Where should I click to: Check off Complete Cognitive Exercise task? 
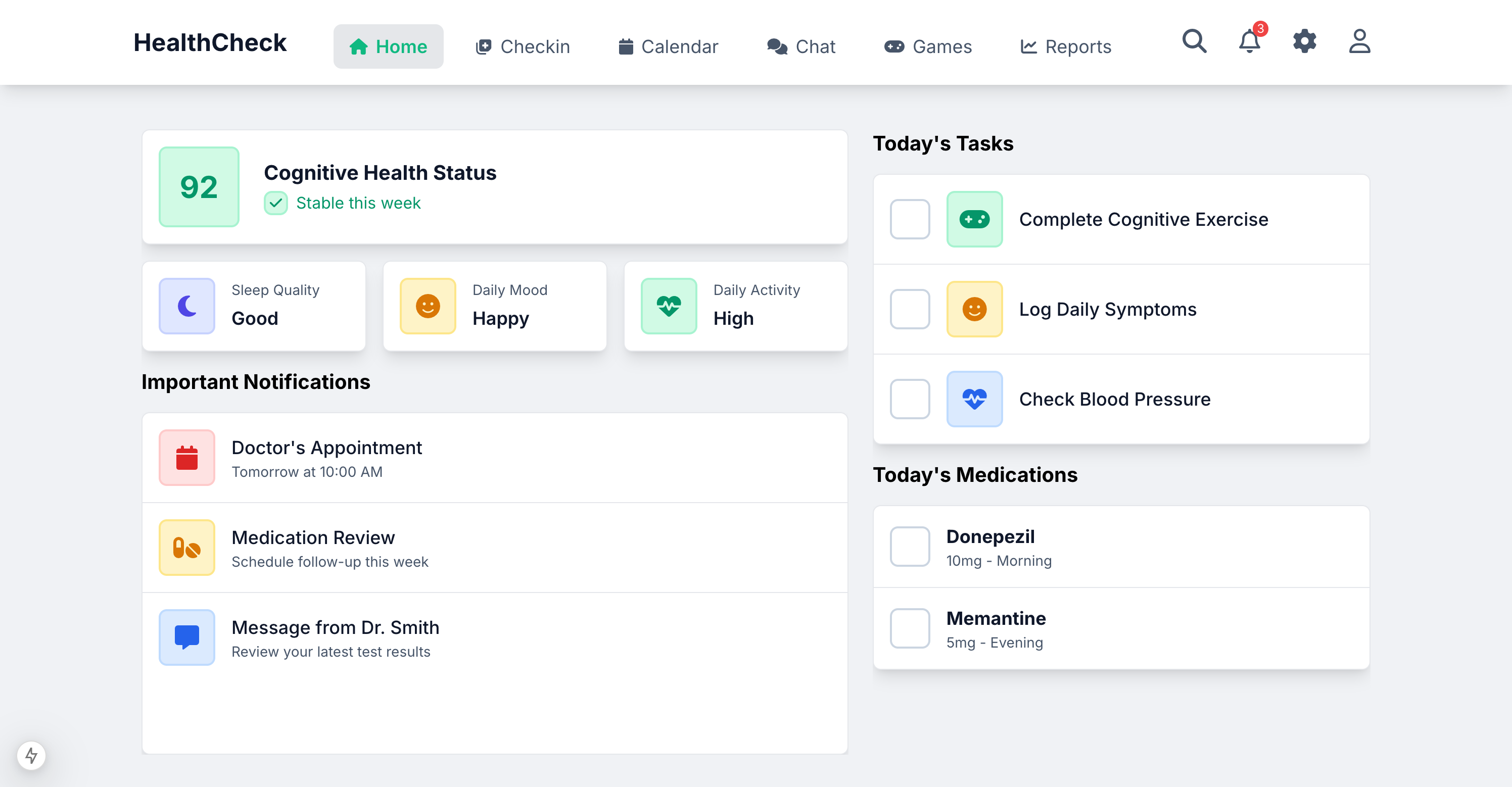click(x=909, y=219)
